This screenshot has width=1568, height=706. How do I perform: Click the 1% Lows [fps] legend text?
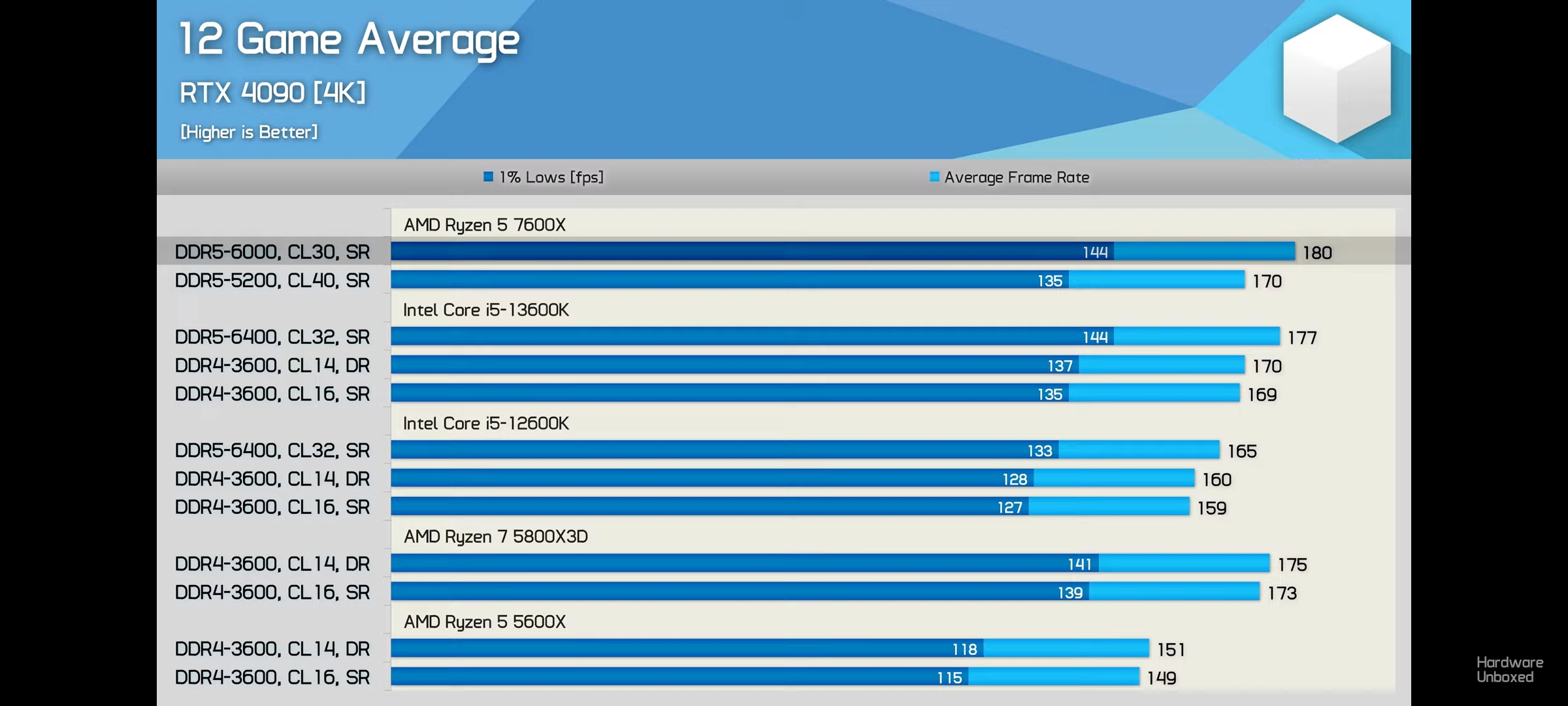coord(551,177)
